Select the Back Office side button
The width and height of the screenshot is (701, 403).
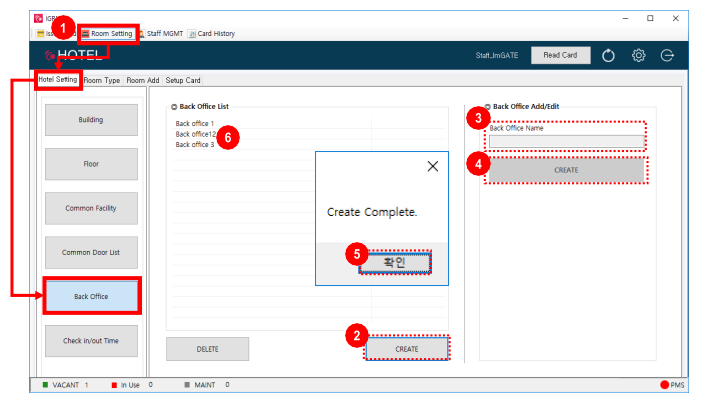pyautogui.click(x=92, y=297)
